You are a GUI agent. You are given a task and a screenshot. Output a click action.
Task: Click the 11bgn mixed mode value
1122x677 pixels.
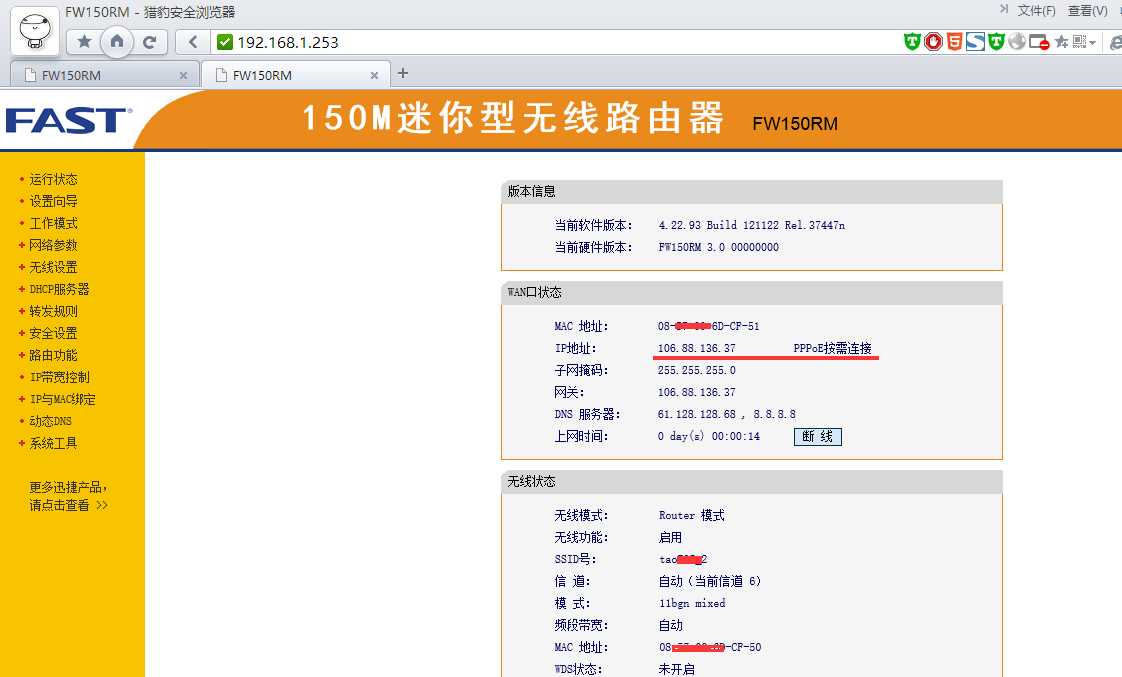692,603
